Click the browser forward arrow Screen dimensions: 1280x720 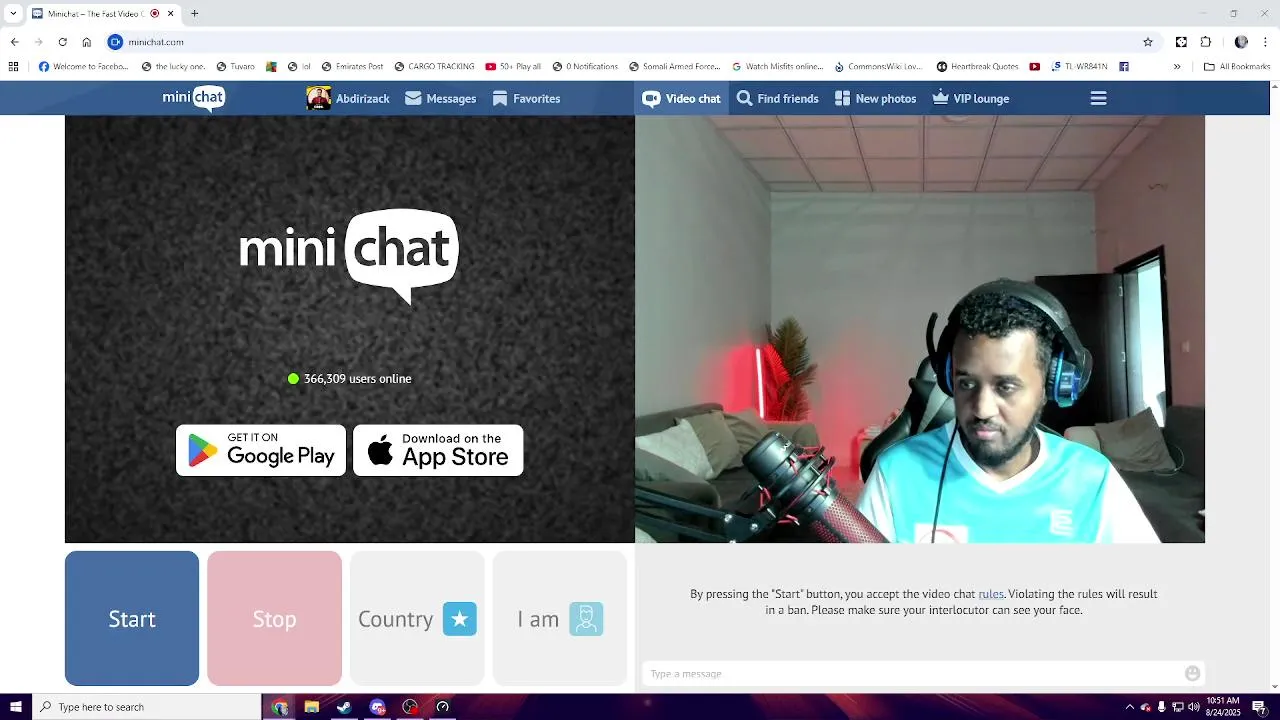point(38,42)
